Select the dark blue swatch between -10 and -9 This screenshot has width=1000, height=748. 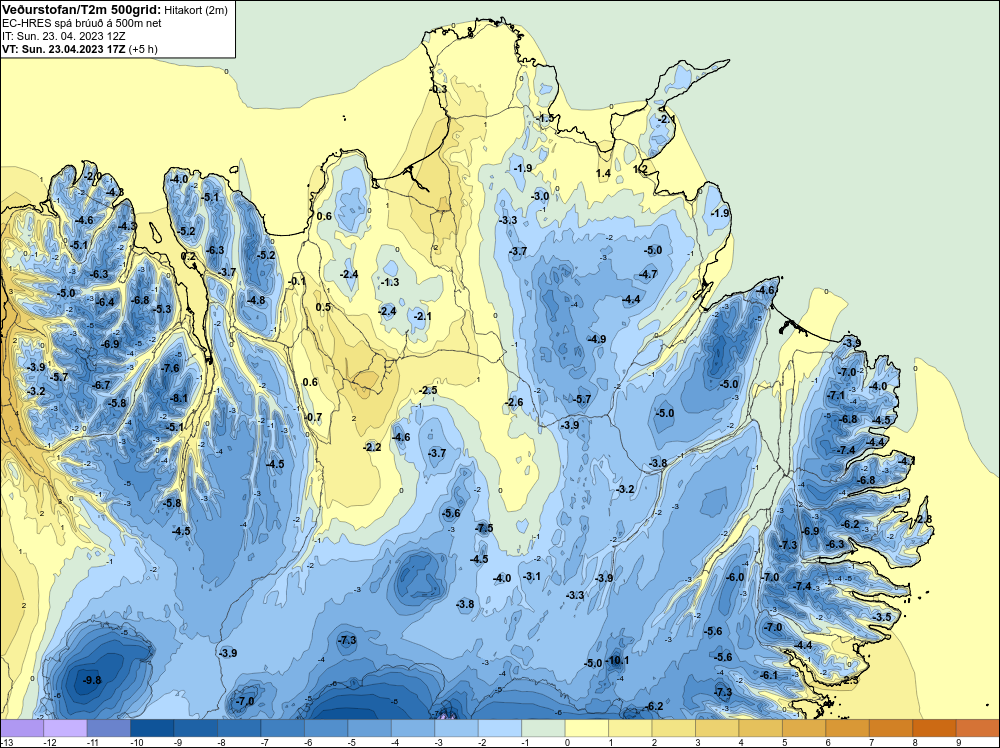(152, 728)
